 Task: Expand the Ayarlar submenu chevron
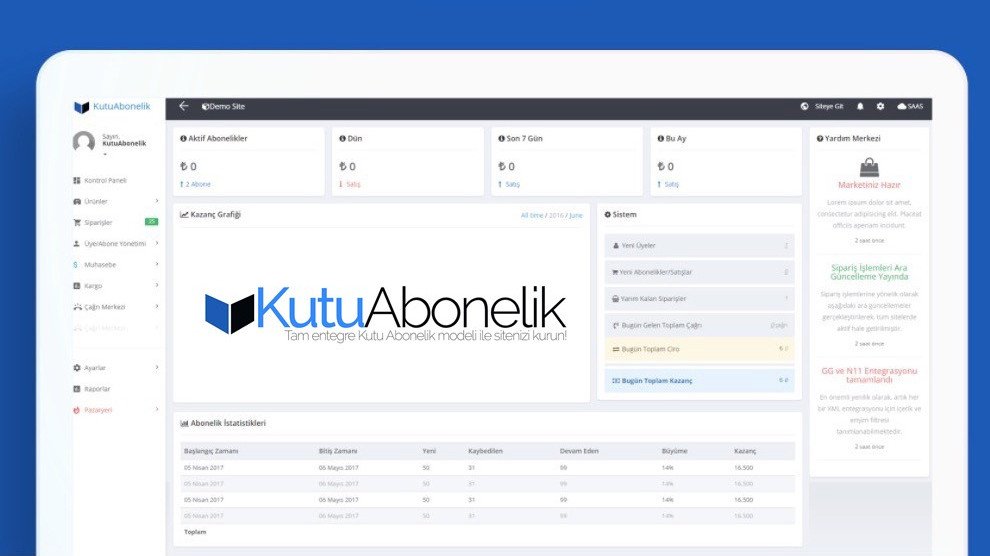(x=157, y=367)
